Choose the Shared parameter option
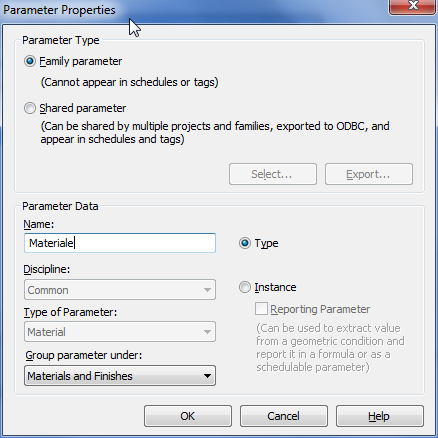 point(30,108)
